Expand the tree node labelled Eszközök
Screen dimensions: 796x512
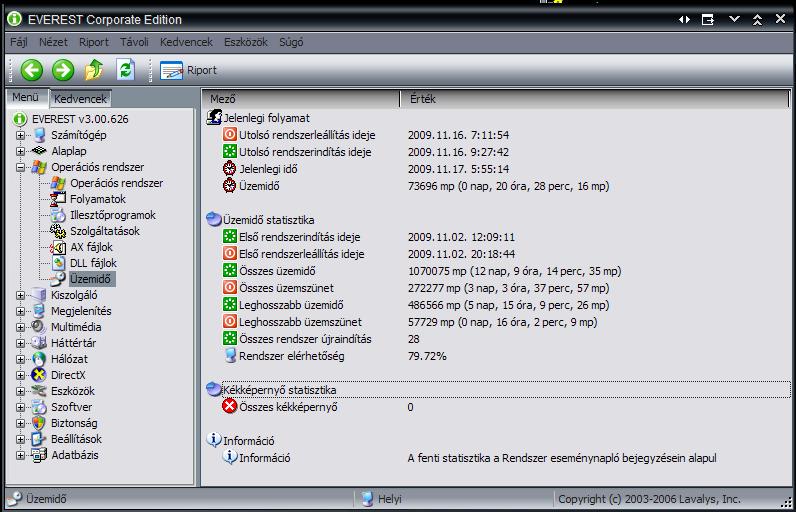click(x=20, y=391)
